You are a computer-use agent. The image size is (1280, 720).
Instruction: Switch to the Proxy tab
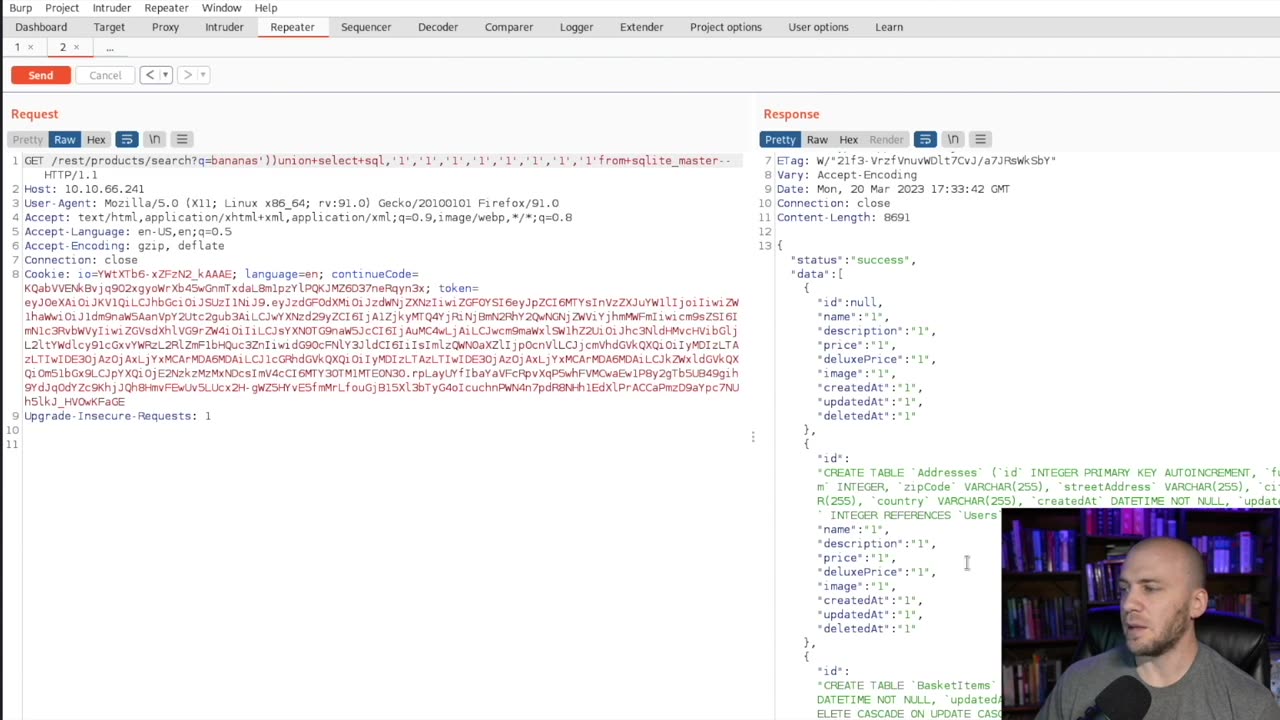[165, 27]
